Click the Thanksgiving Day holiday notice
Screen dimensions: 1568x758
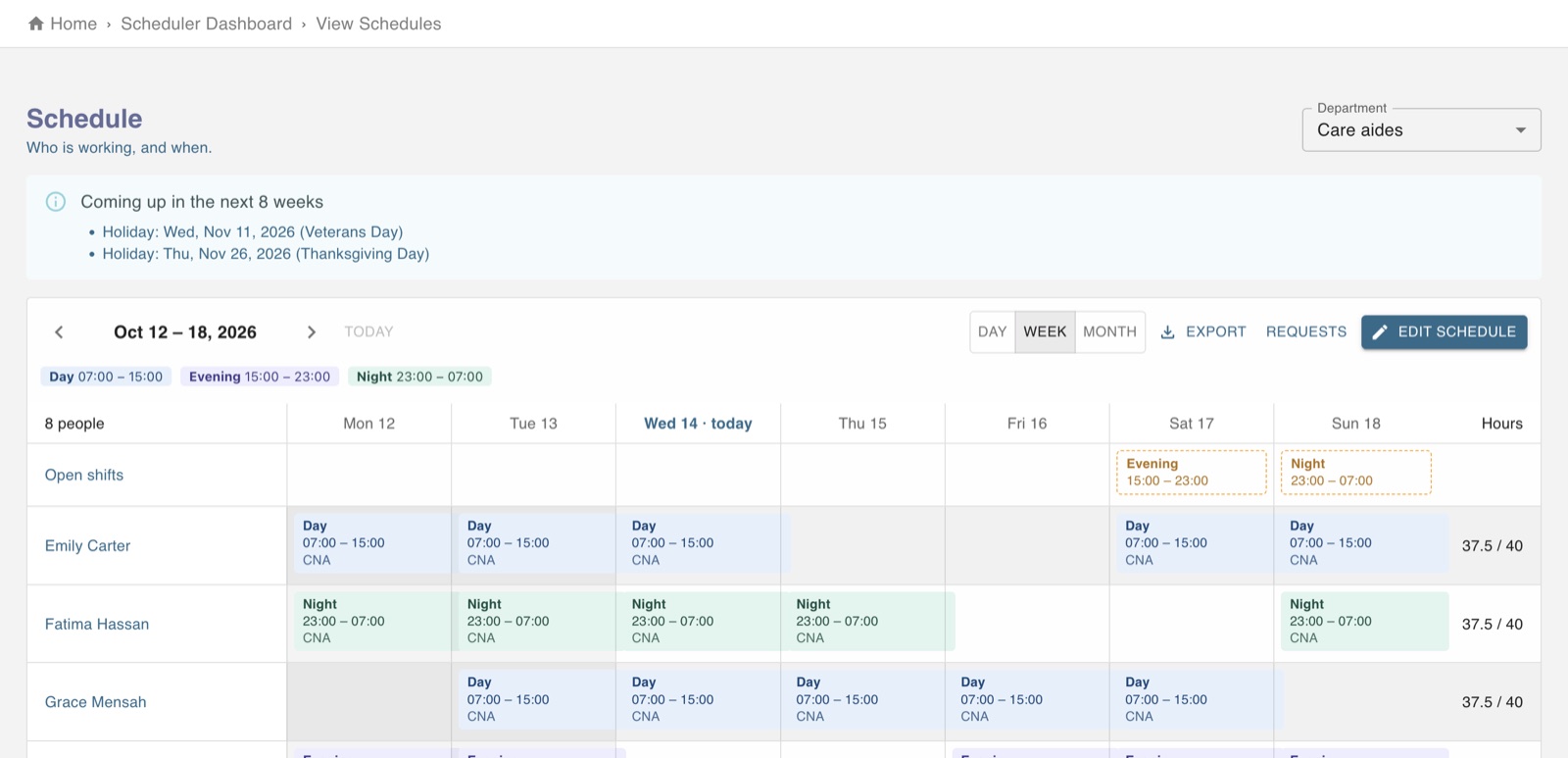266,254
